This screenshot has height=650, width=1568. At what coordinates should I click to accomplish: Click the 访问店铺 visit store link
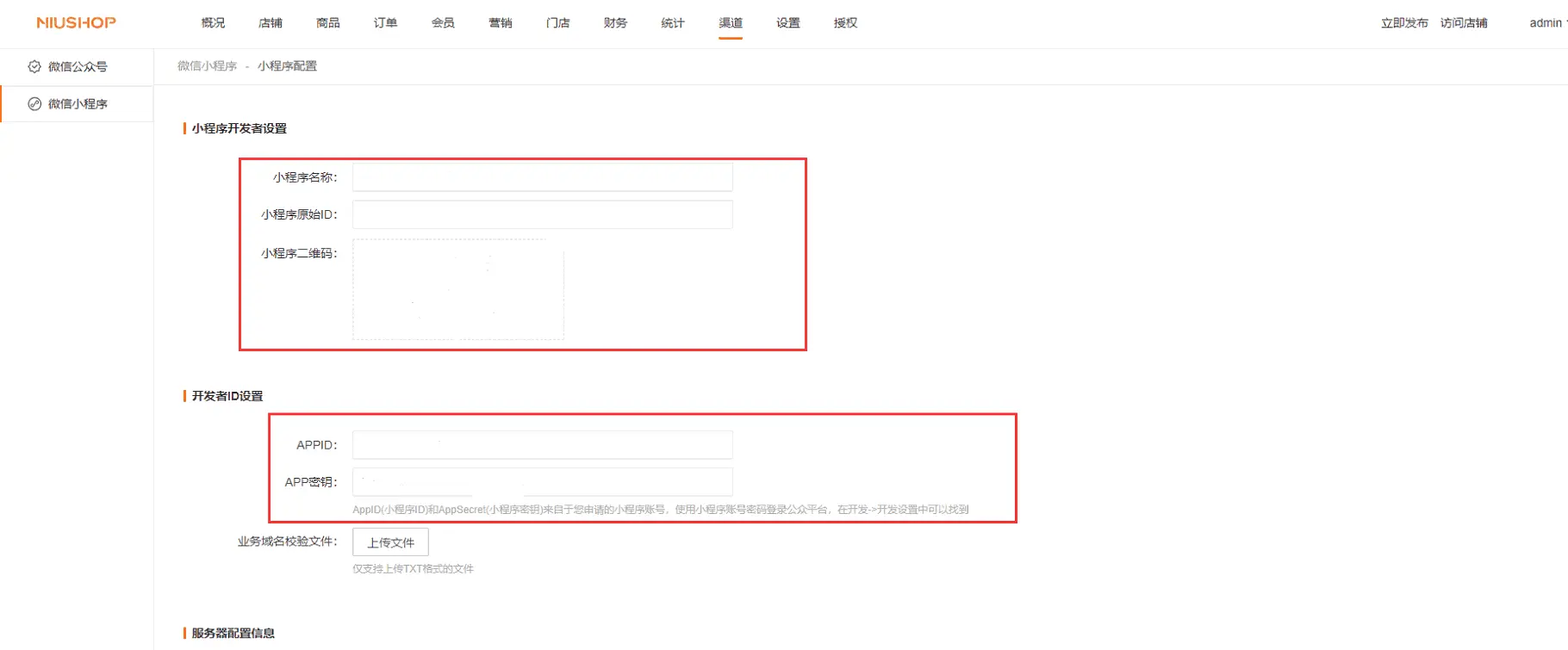point(1464,23)
